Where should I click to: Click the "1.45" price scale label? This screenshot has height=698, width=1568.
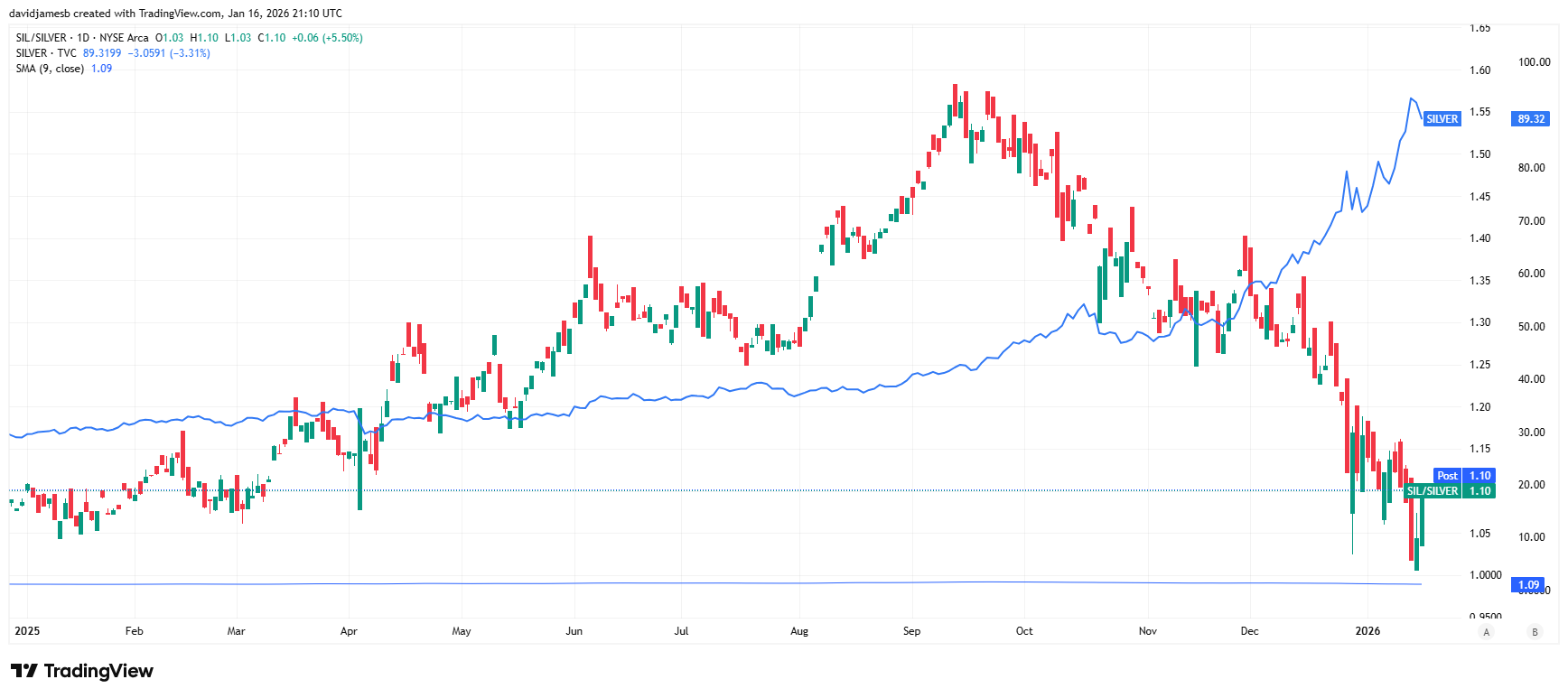pos(1479,197)
